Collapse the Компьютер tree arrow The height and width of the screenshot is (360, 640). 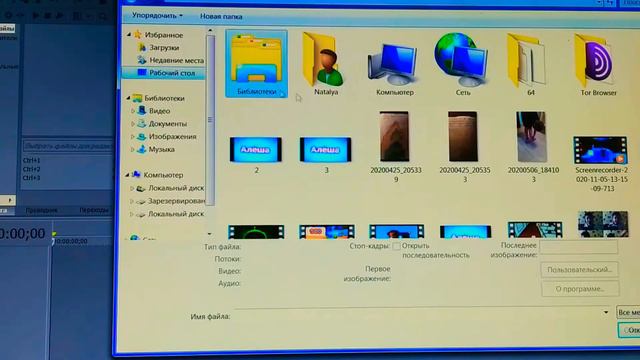(x=127, y=175)
